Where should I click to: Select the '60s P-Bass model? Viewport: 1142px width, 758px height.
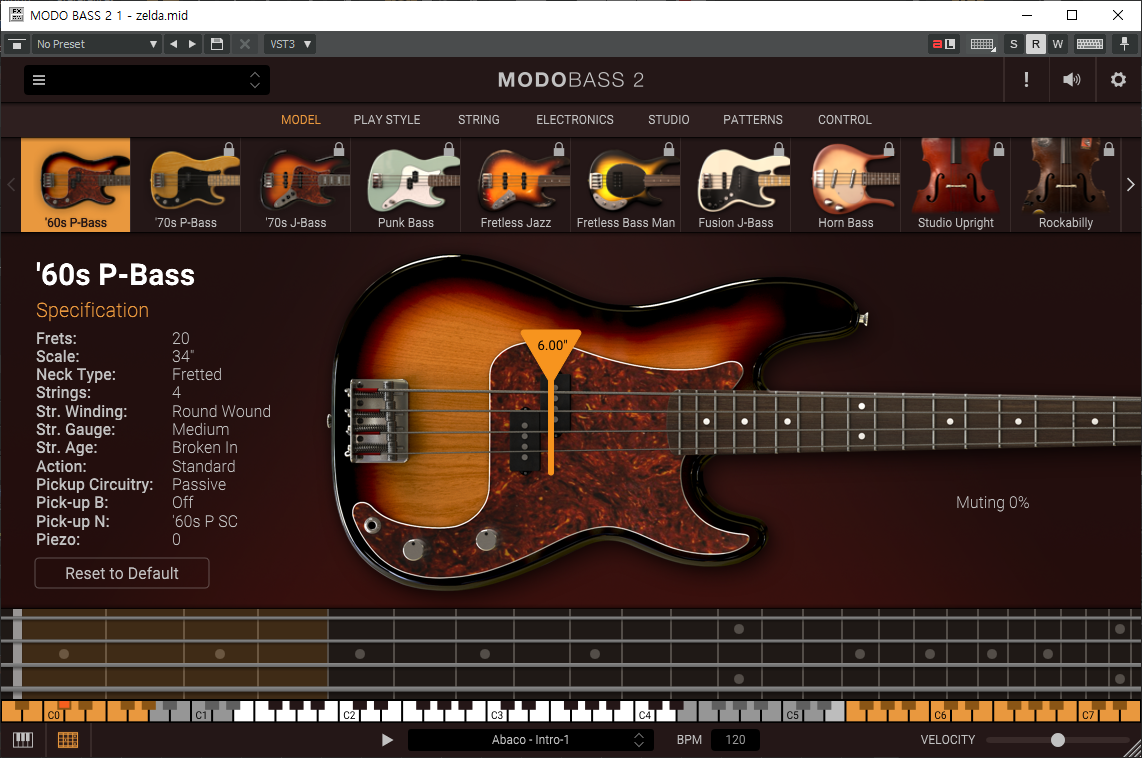pos(76,185)
